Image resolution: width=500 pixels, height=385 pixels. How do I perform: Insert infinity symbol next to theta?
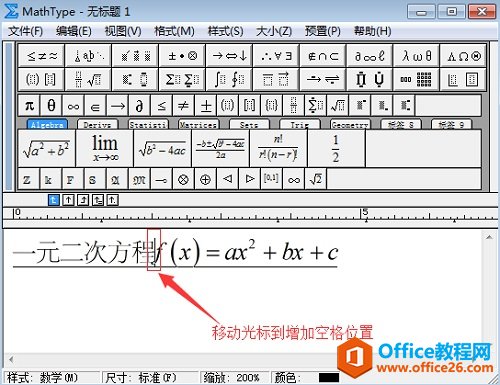pos(73,106)
